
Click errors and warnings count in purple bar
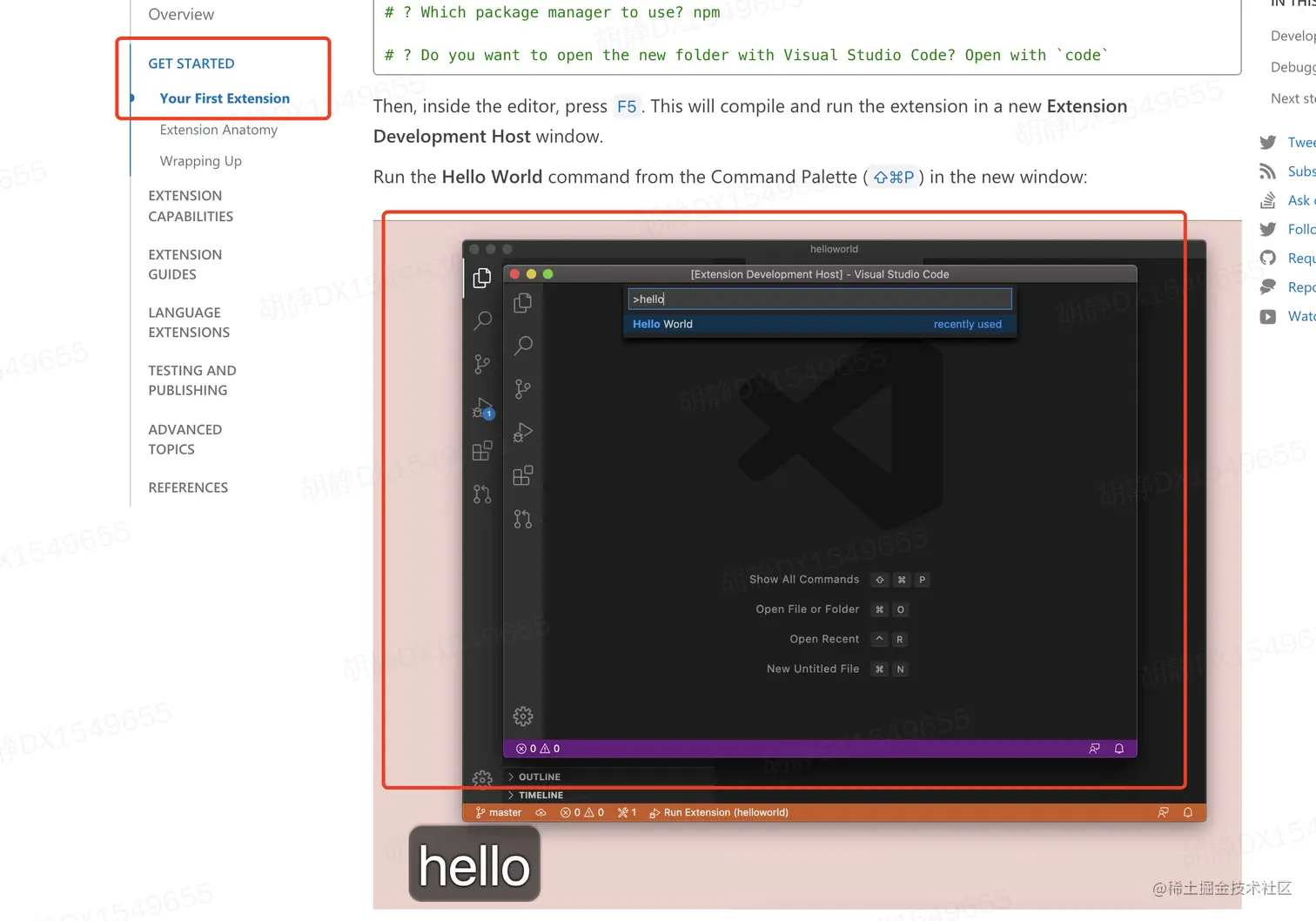tap(538, 749)
